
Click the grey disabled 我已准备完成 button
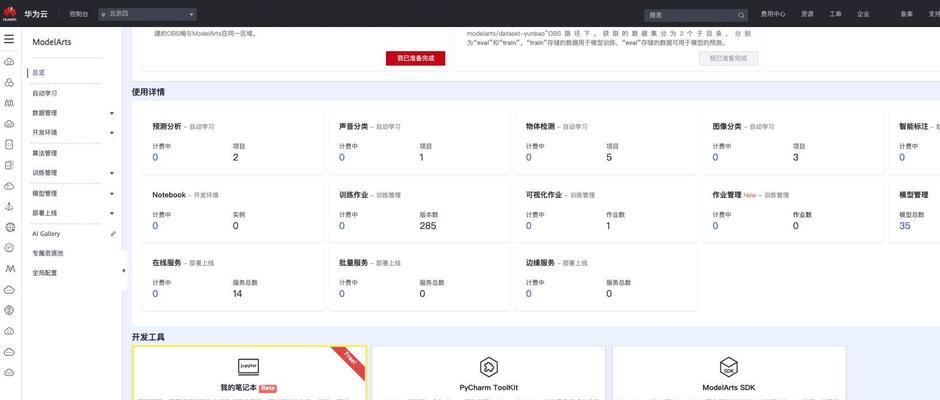[728, 58]
